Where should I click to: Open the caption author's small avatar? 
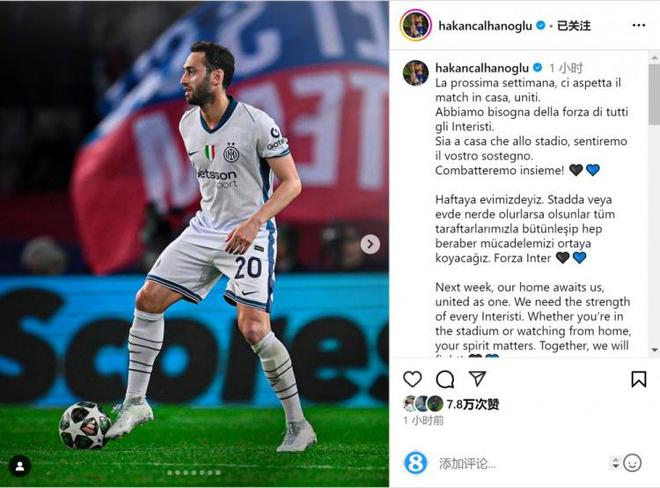coord(415,73)
